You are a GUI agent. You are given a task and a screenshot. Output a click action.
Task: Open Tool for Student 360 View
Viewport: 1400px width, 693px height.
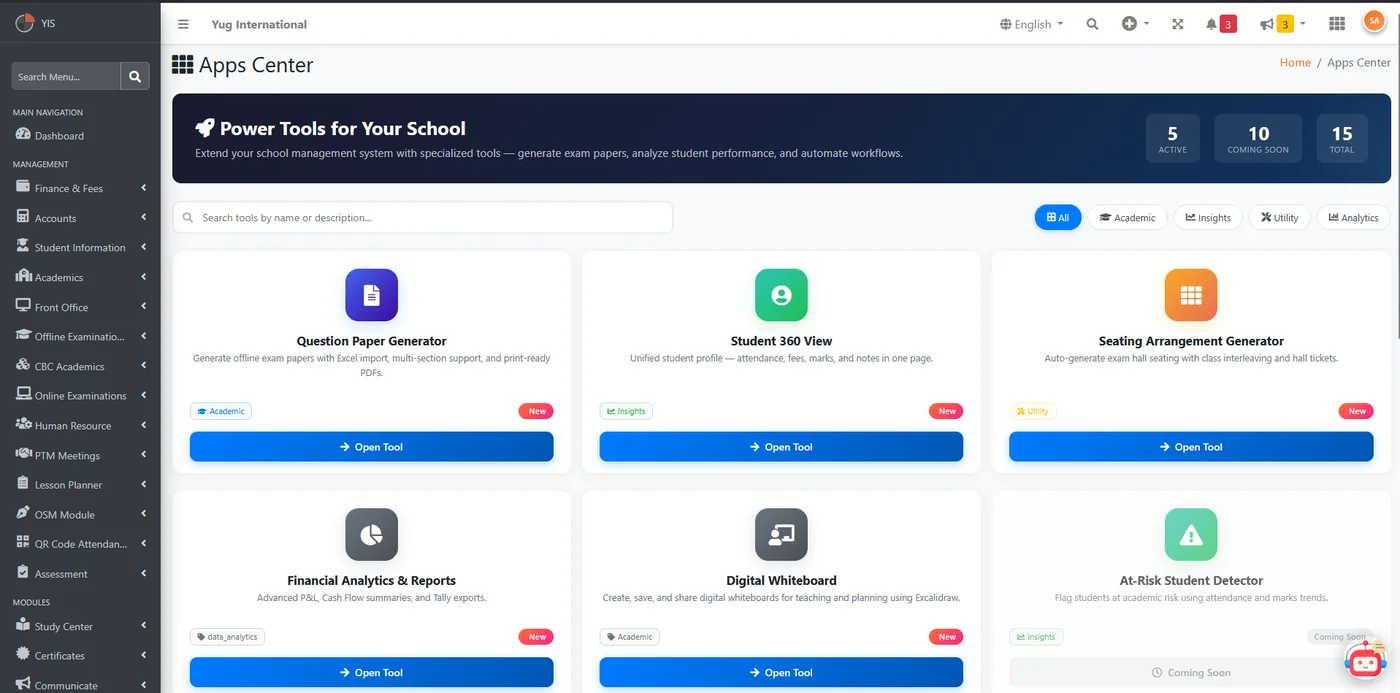781,447
